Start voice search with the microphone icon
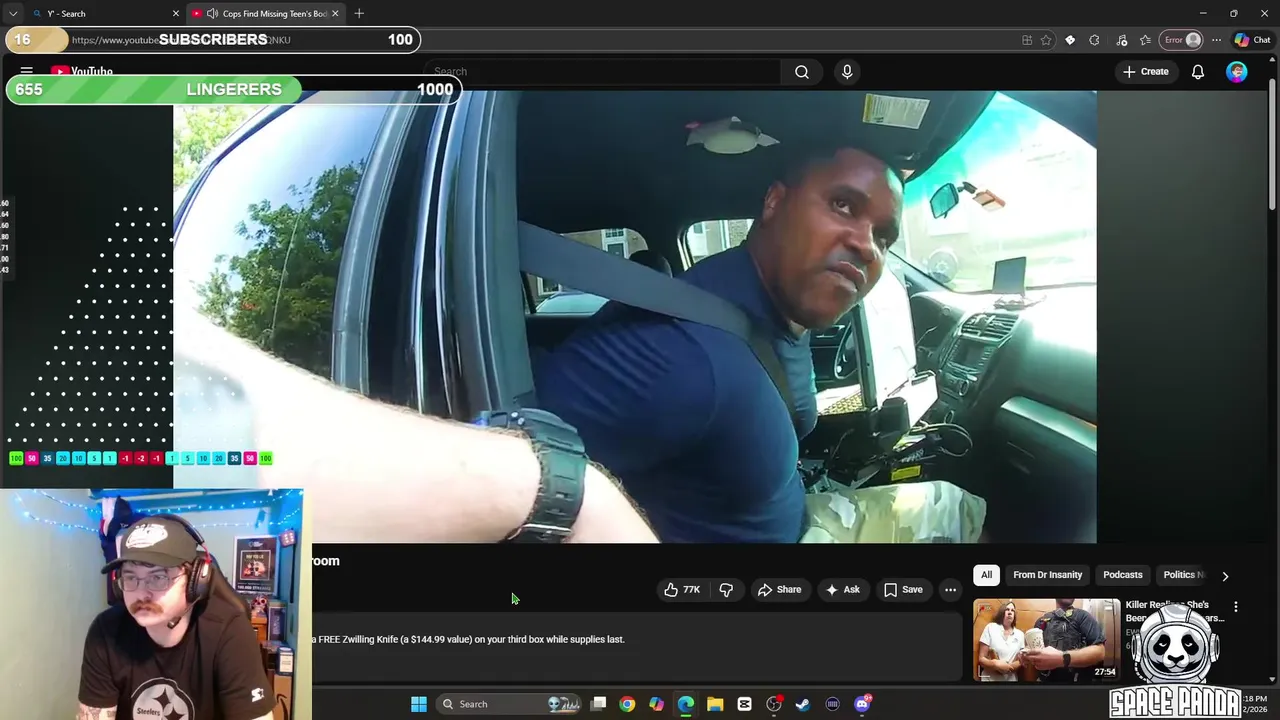The width and height of the screenshot is (1280, 720). pyautogui.click(x=847, y=72)
